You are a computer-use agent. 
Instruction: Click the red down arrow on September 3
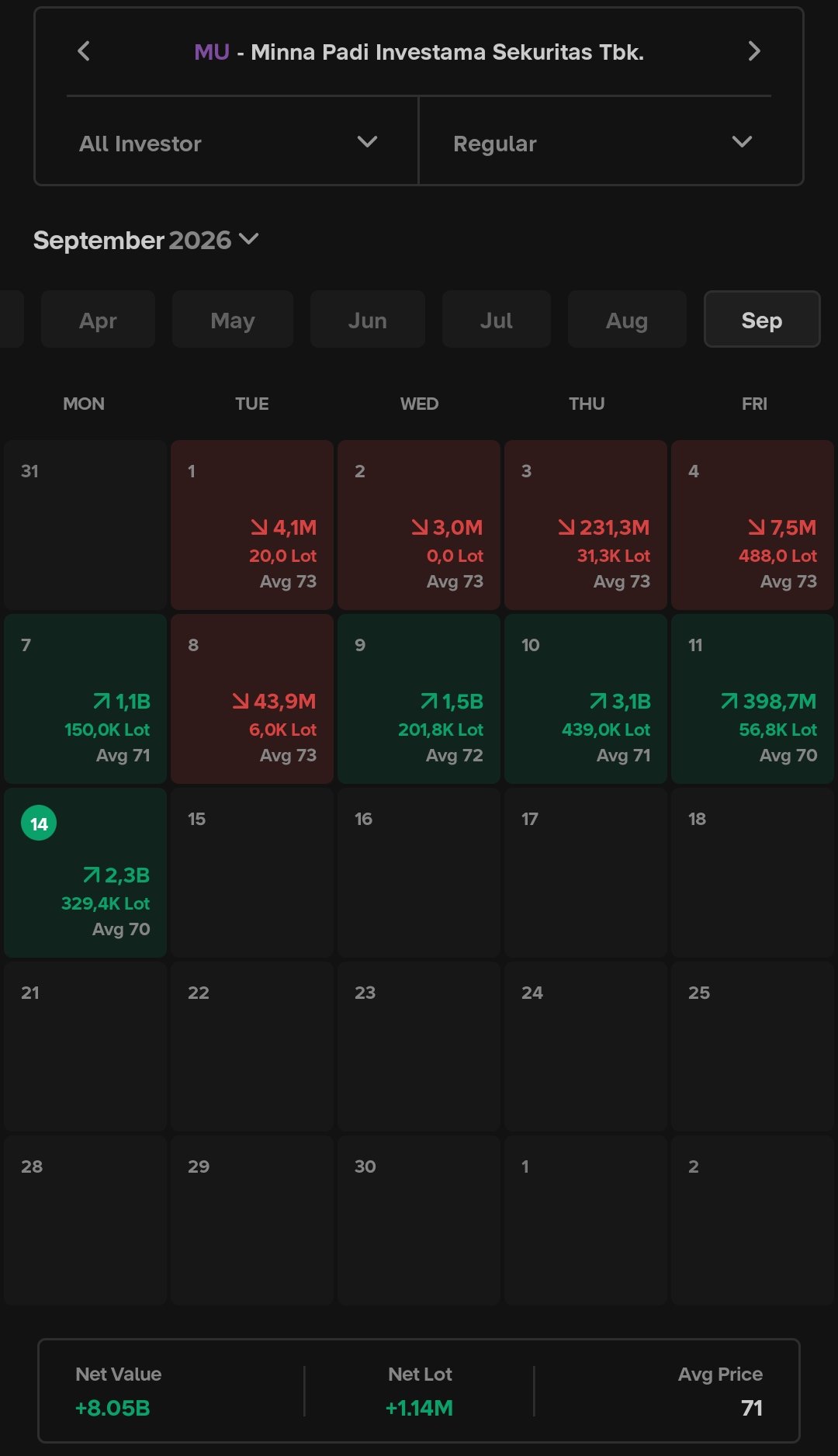pos(567,528)
